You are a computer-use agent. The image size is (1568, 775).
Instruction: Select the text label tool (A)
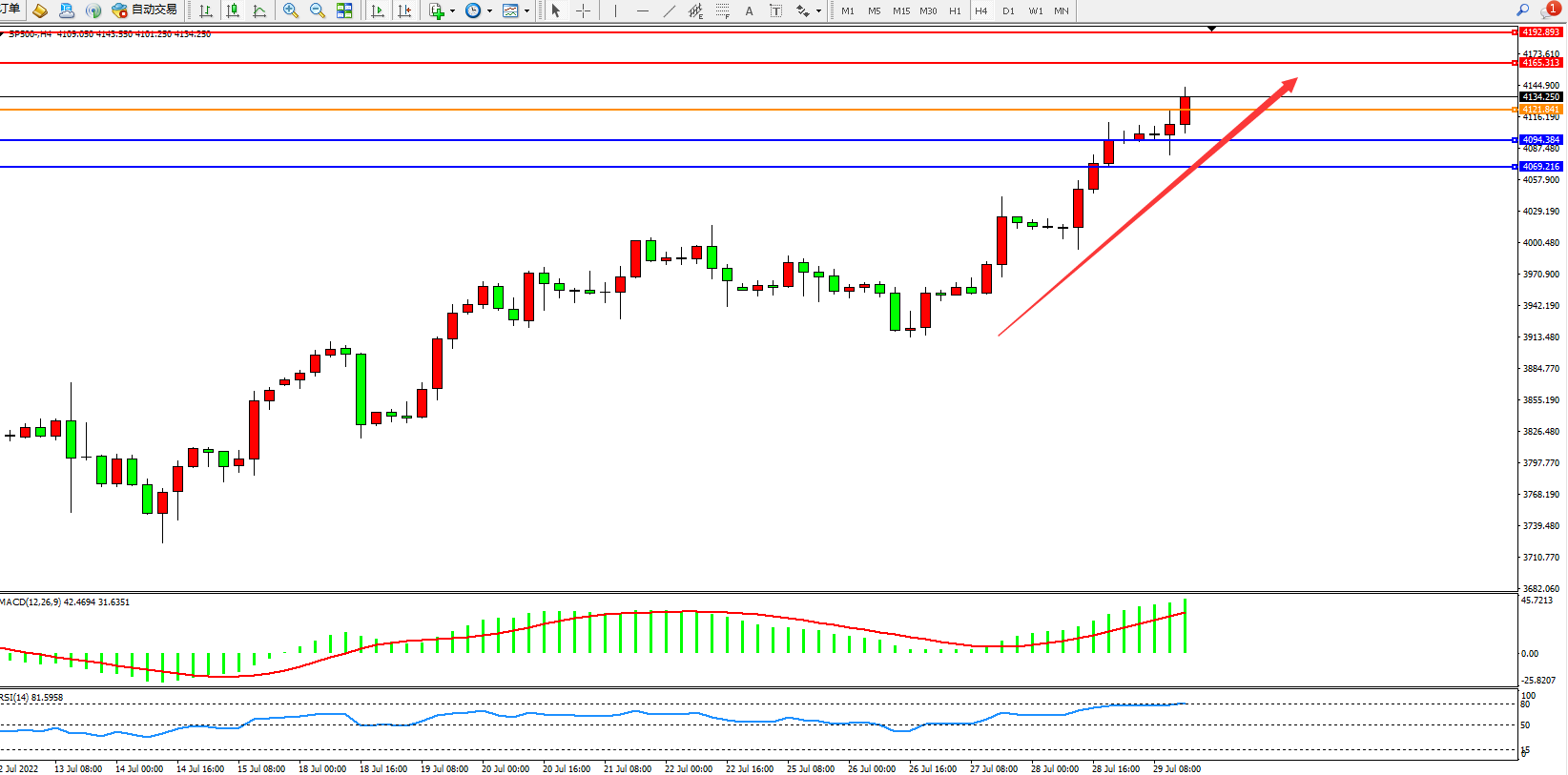click(749, 10)
